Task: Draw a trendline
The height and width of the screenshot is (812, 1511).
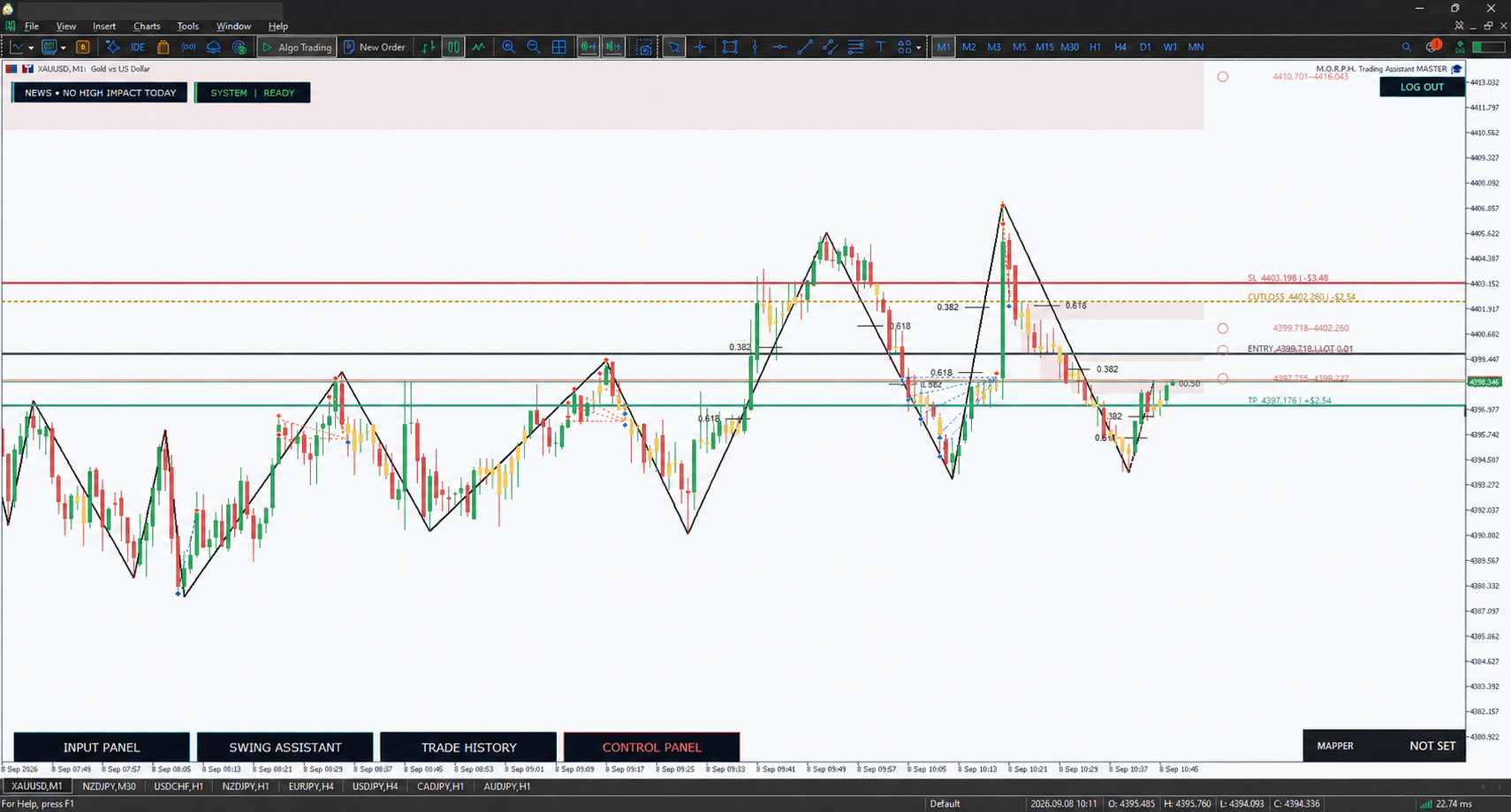Action: point(805,47)
